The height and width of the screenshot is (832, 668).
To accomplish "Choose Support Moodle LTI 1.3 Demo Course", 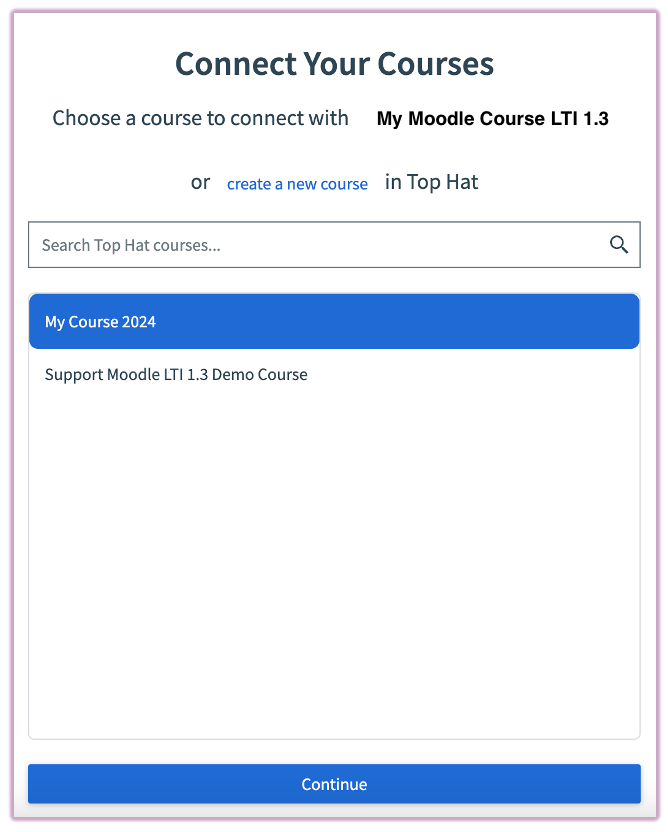I will [x=176, y=375].
